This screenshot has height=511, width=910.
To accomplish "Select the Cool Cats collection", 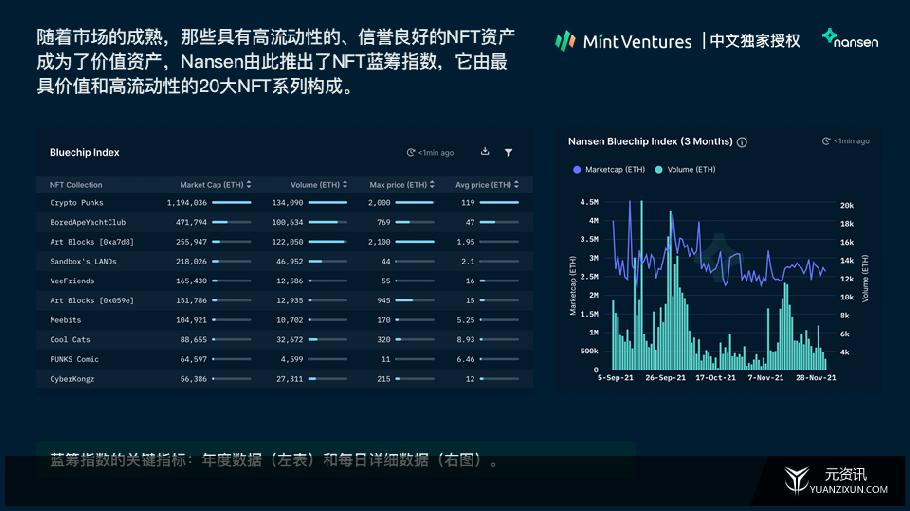I will (70, 340).
